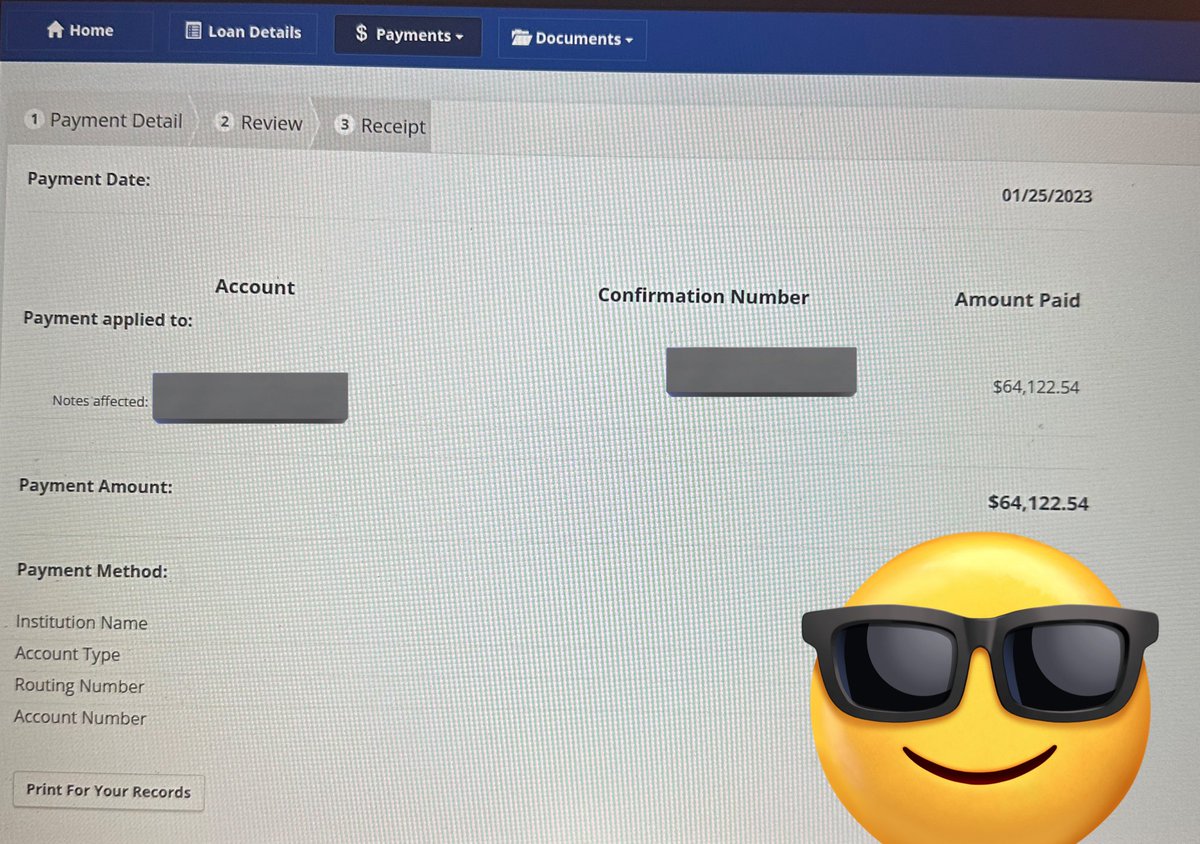Expand the Documents dropdown menu

(x=572, y=39)
